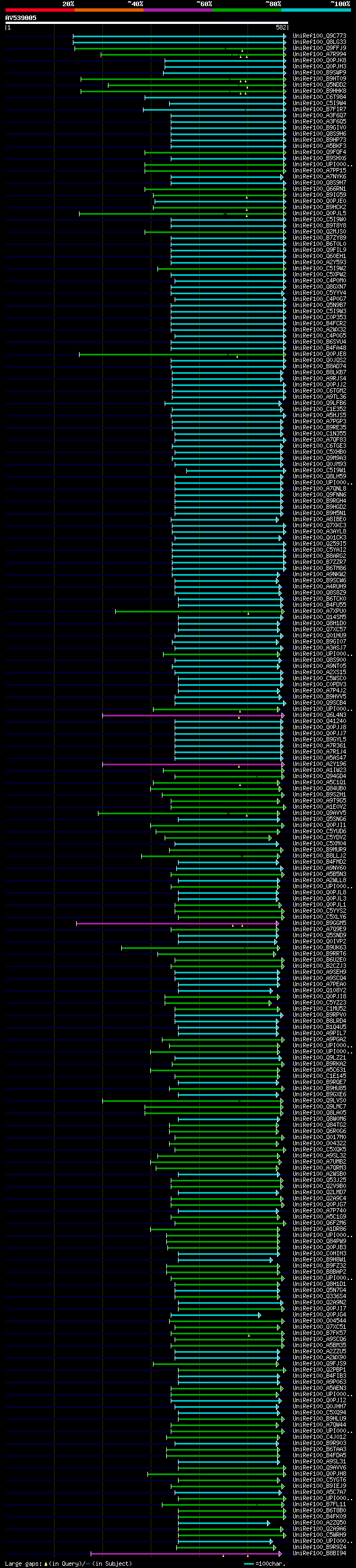
Task: Open the UniRef100_C6T984 entry
Action: click(319, 97)
